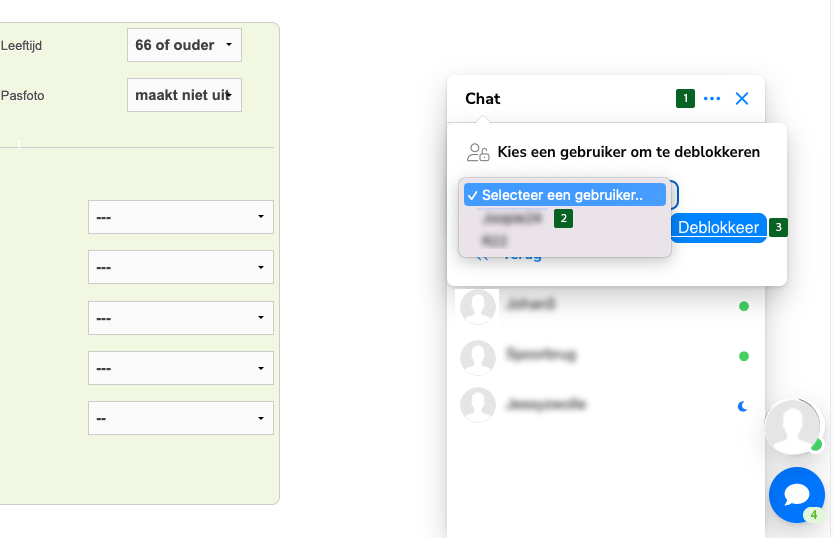Expand the first '---' dropdown
The height and width of the screenshot is (538, 834).
pos(181,217)
